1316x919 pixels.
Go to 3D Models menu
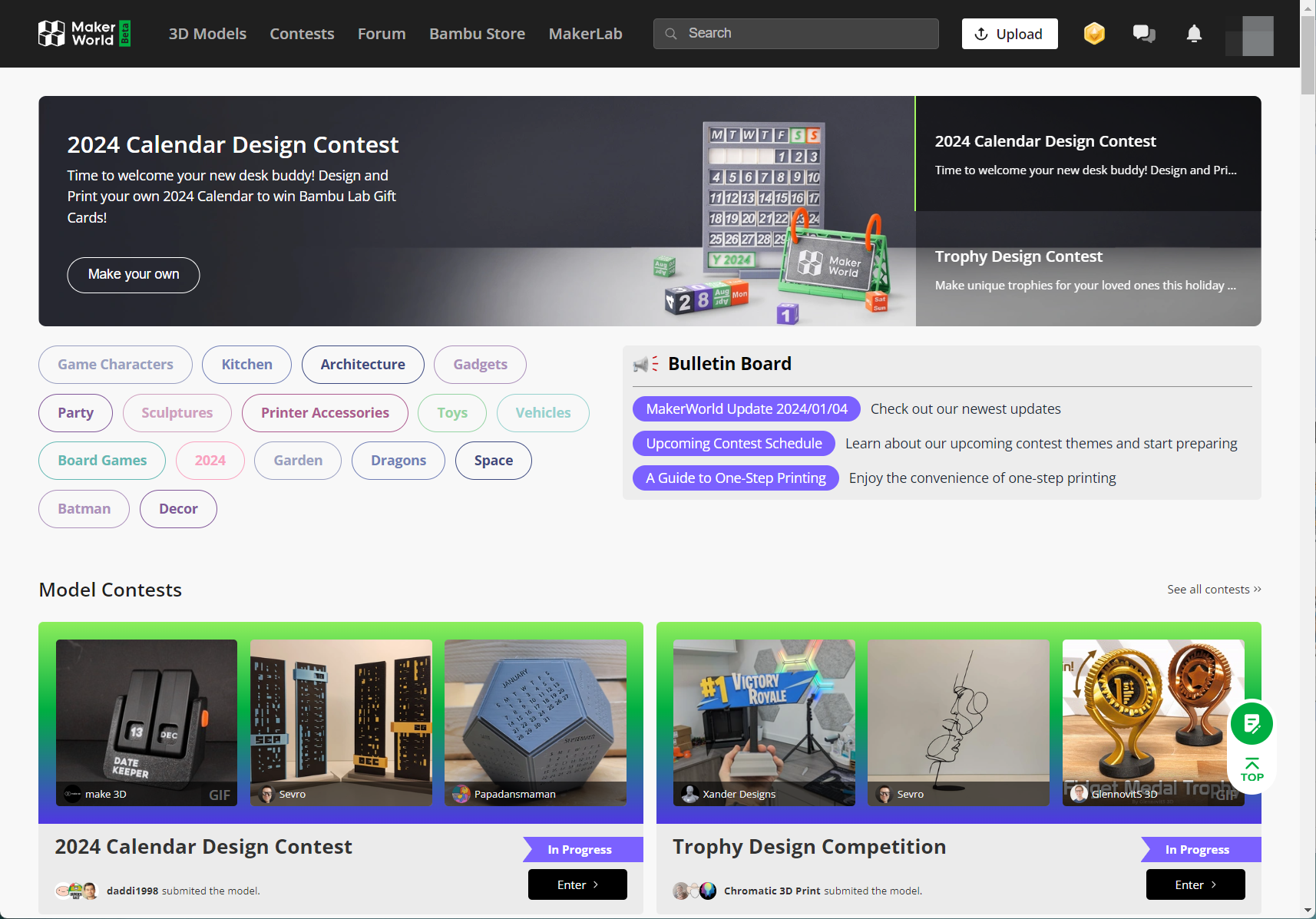[x=207, y=34]
